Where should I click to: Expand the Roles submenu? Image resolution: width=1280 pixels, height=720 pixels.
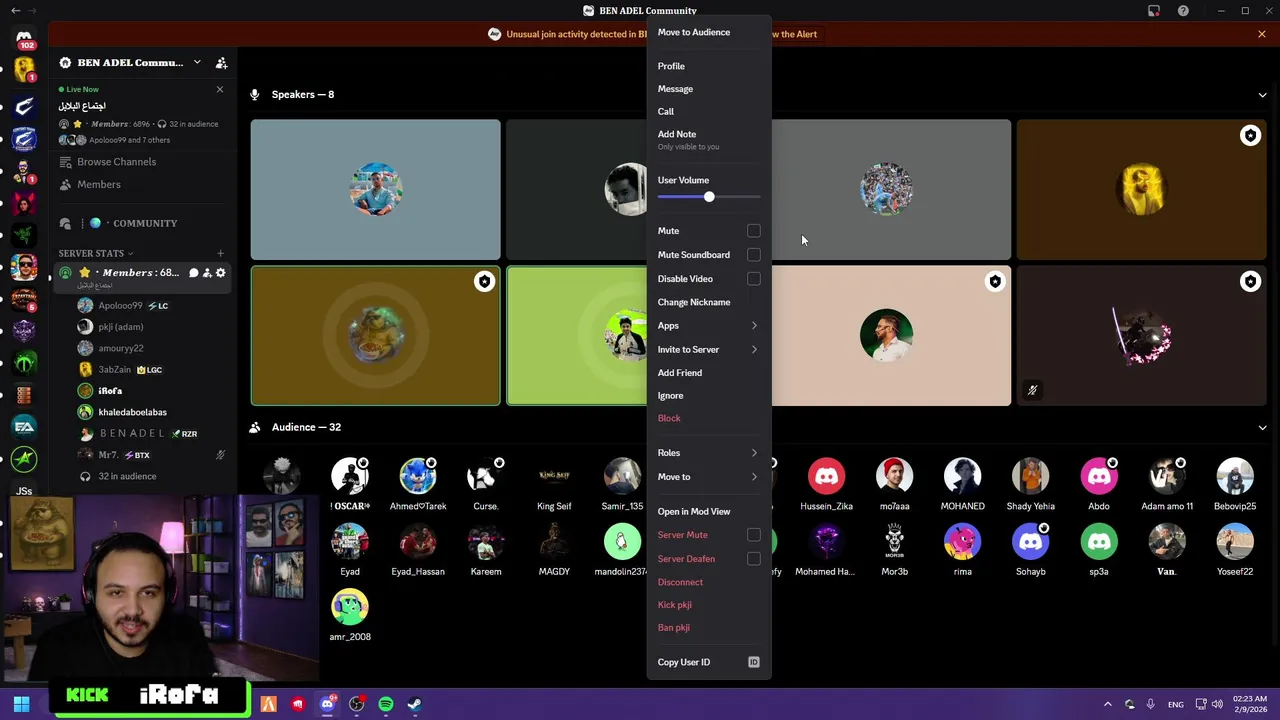point(709,453)
